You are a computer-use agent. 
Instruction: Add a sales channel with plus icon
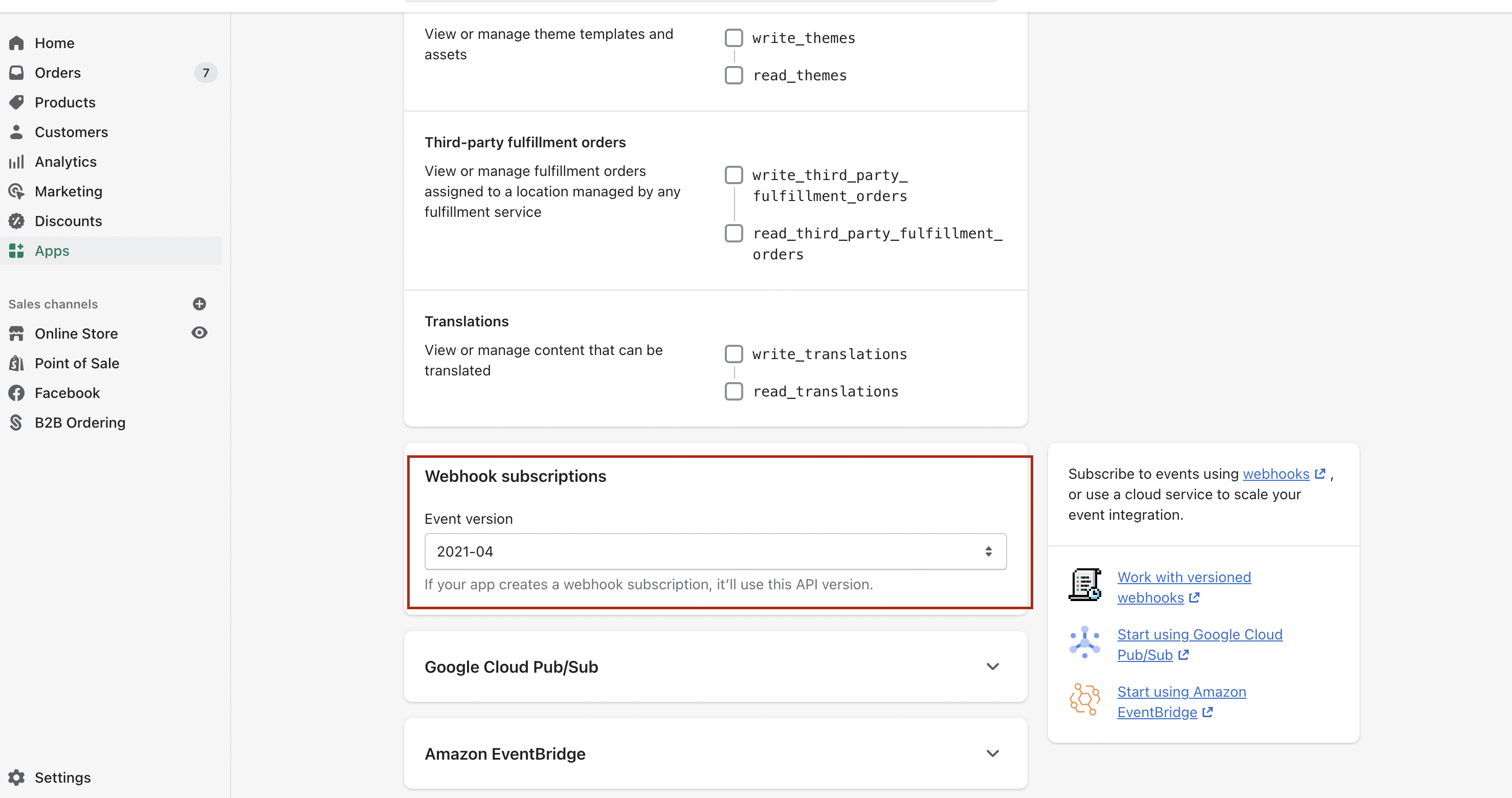(x=199, y=303)
